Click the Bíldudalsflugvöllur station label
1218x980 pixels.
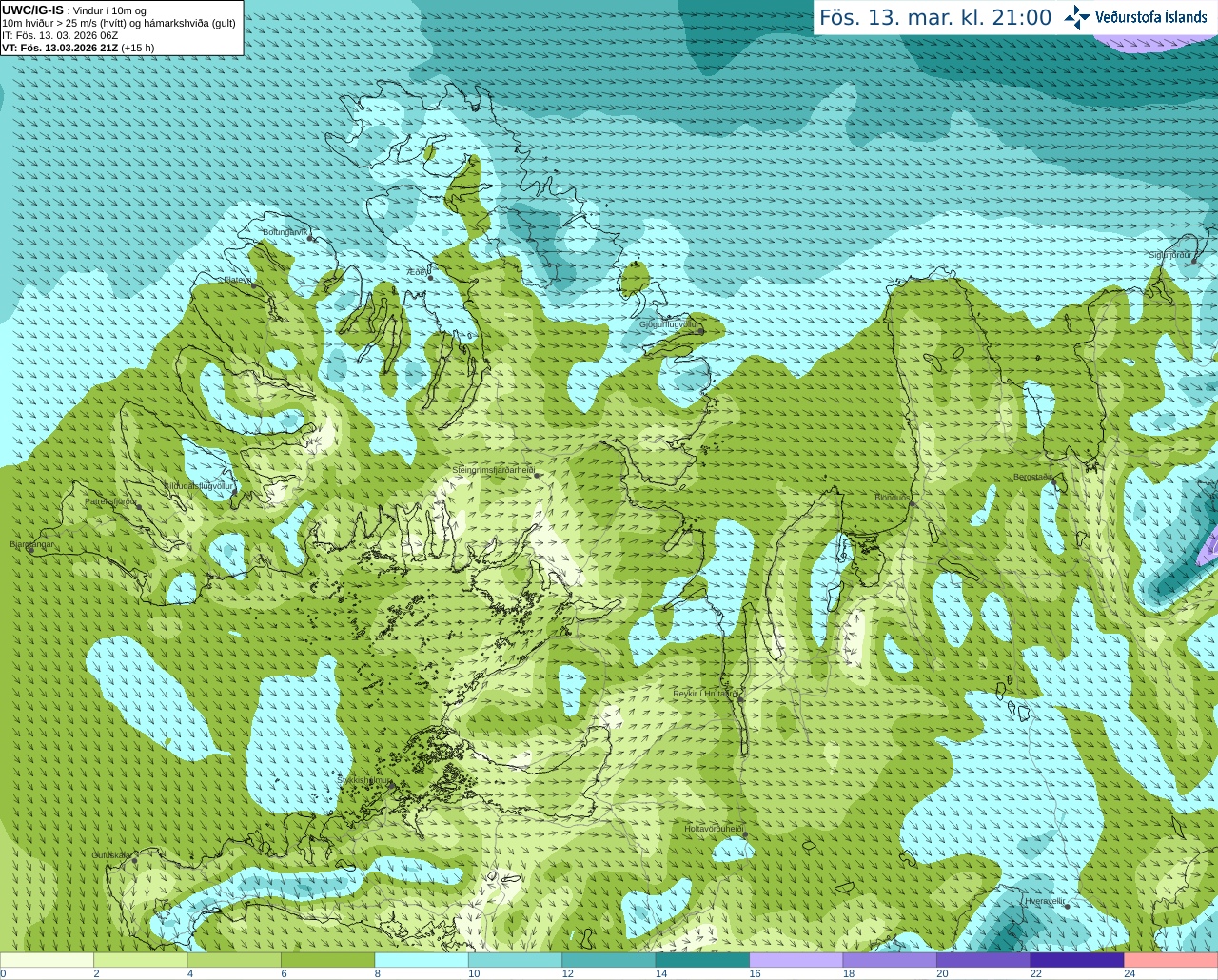tap(198, 486)
